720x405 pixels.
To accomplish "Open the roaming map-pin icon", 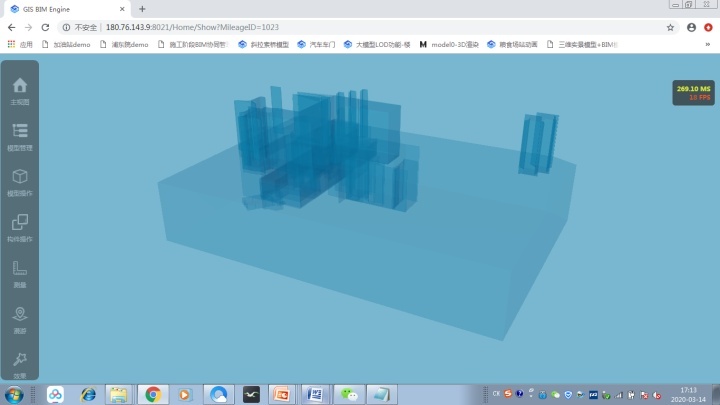I will 20,314.
